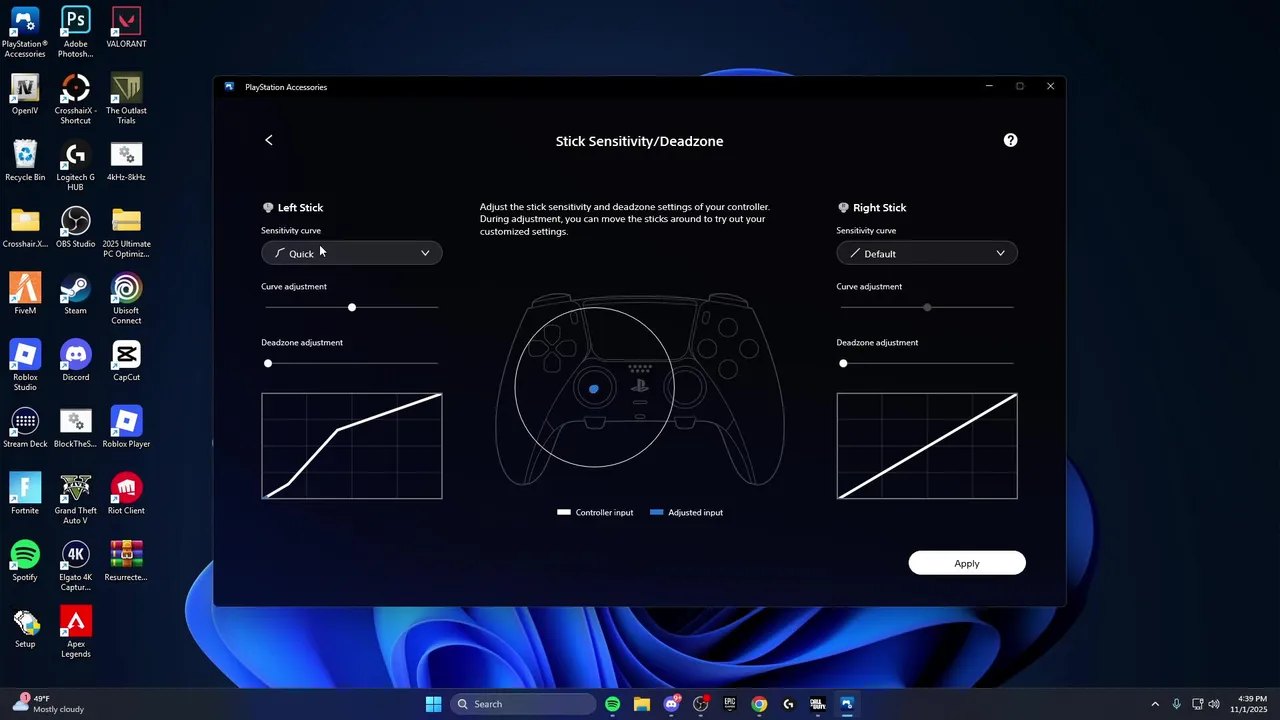Open Steam desktop icon
This screenshot has height=720, width=1280.
pyautogui.click(x=75, y=294)
